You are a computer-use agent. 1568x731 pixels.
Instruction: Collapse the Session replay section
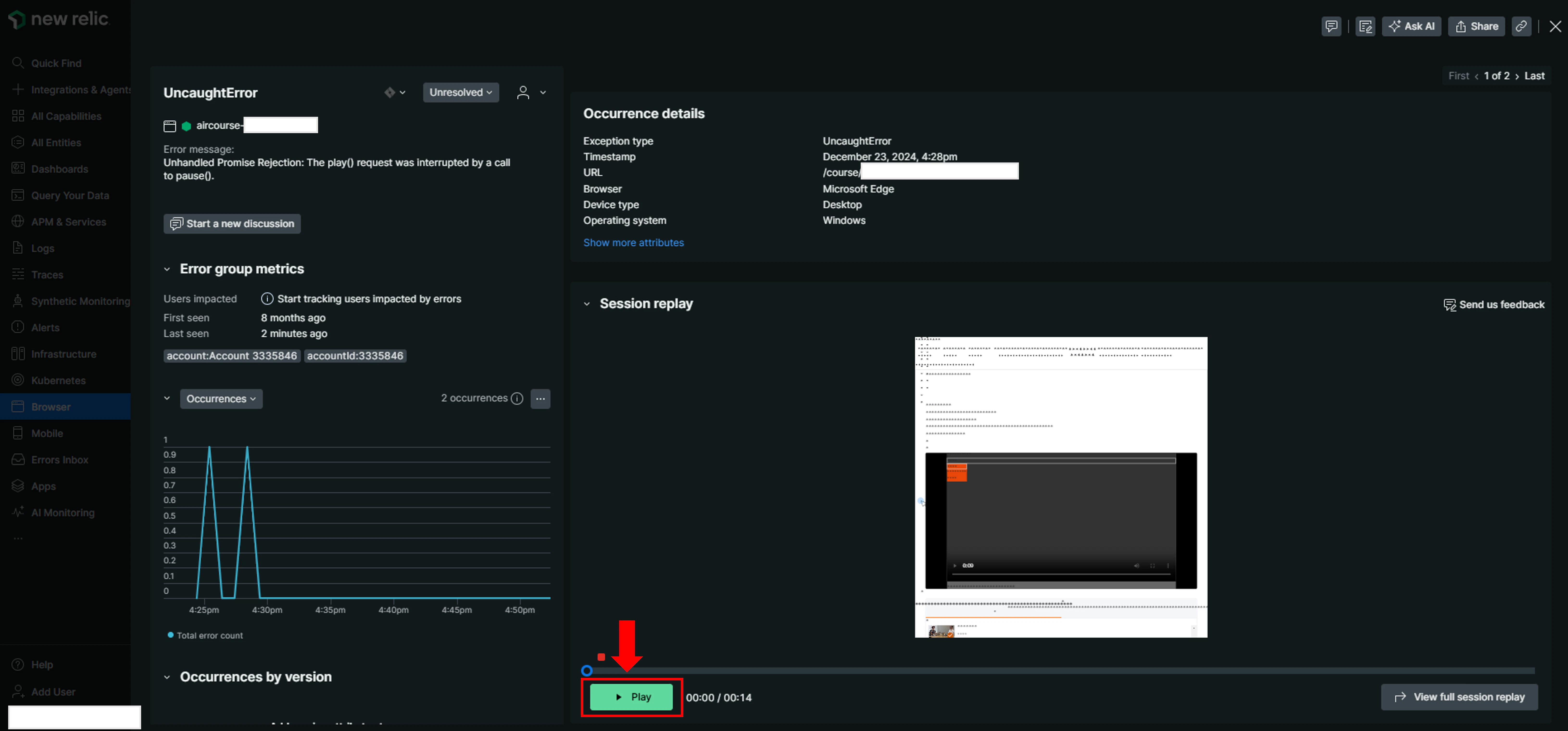587,304
